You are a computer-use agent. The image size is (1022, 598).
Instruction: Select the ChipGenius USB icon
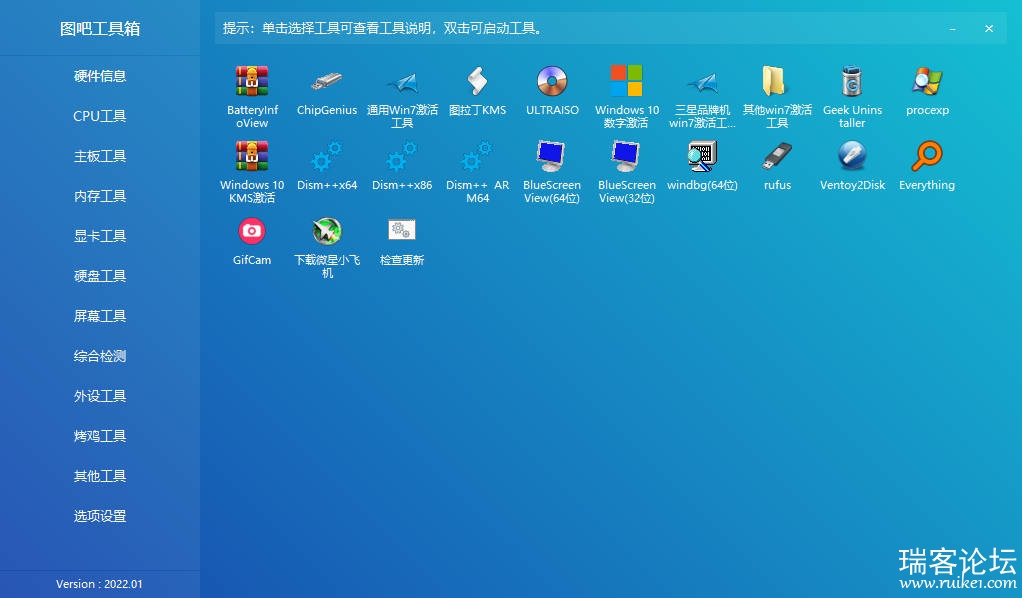tap(327, 81)
